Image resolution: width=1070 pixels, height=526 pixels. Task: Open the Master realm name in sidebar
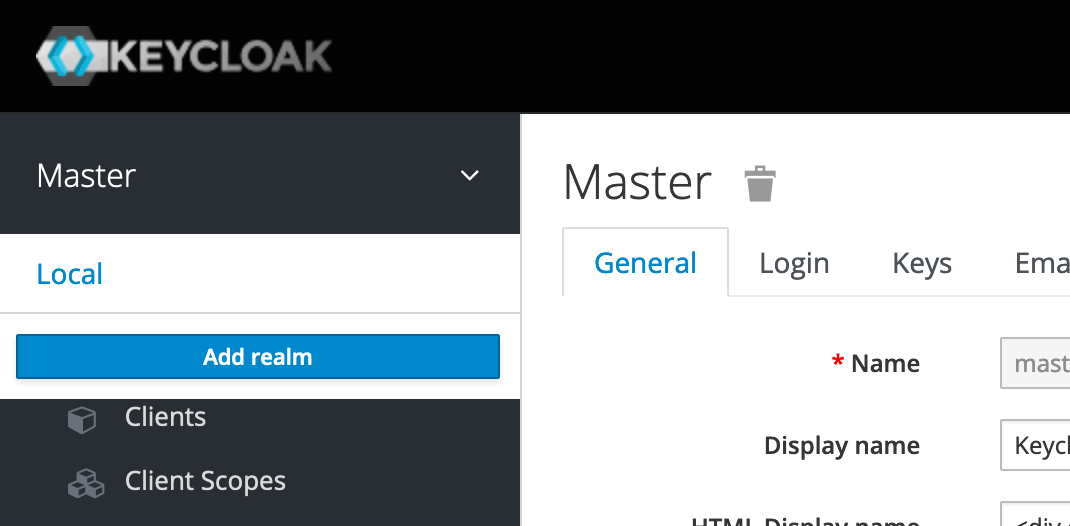click(x=86, y=176)
